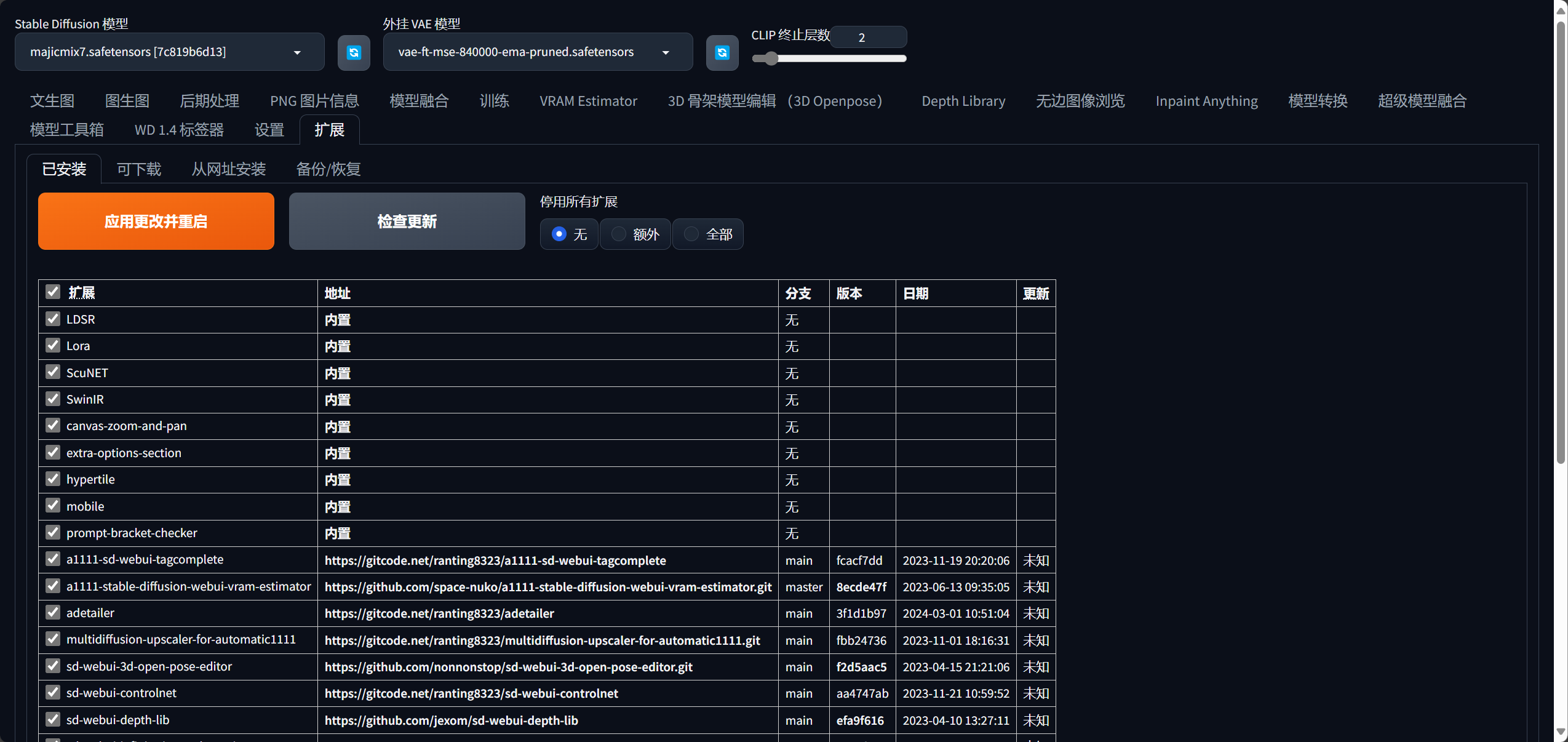Open the adetailer gitcode repository link
This screenshot has height=742, width=1568.
439,613
